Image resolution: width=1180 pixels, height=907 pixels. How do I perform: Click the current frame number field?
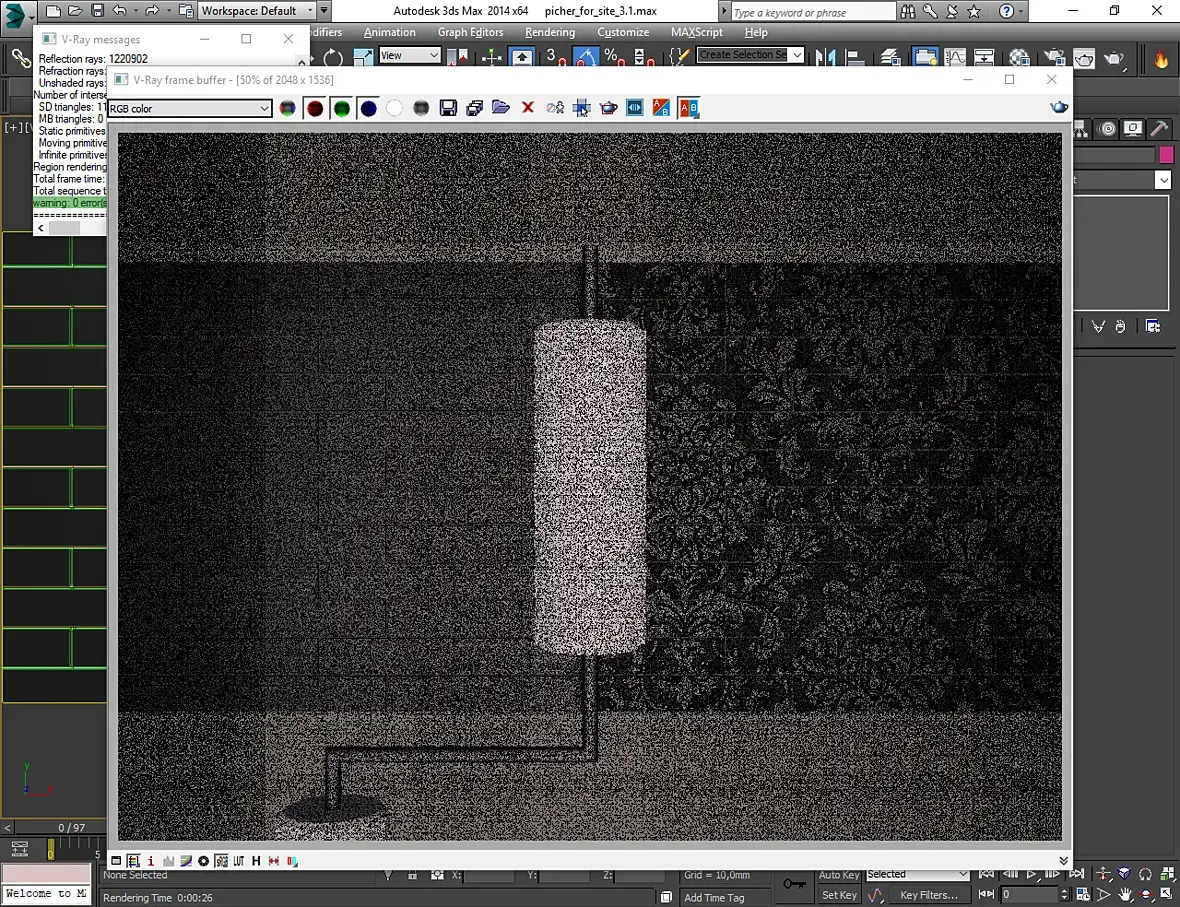[x=1029, y=894]
